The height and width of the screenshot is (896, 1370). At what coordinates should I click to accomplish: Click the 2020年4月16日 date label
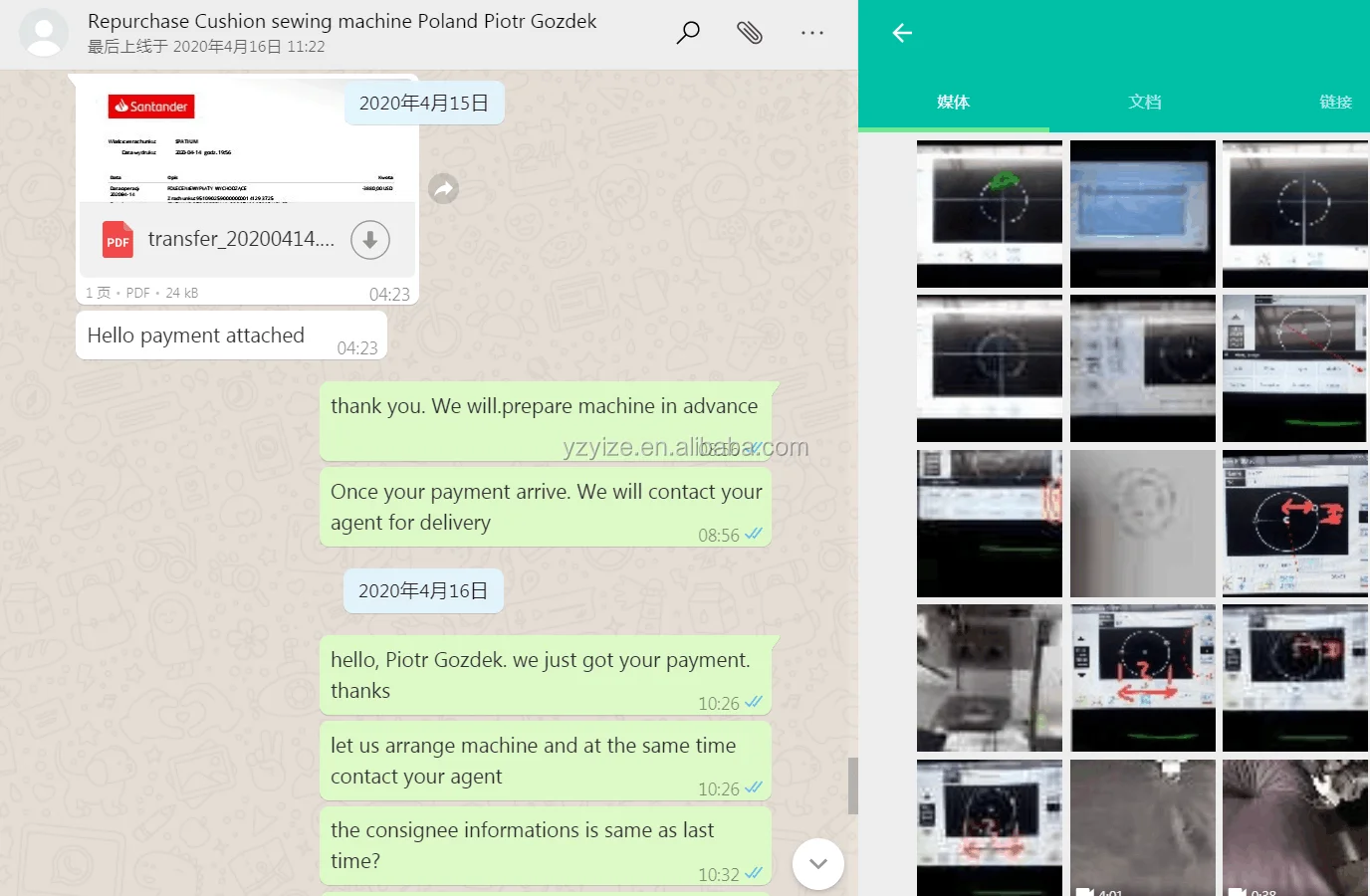coord(423,590)
